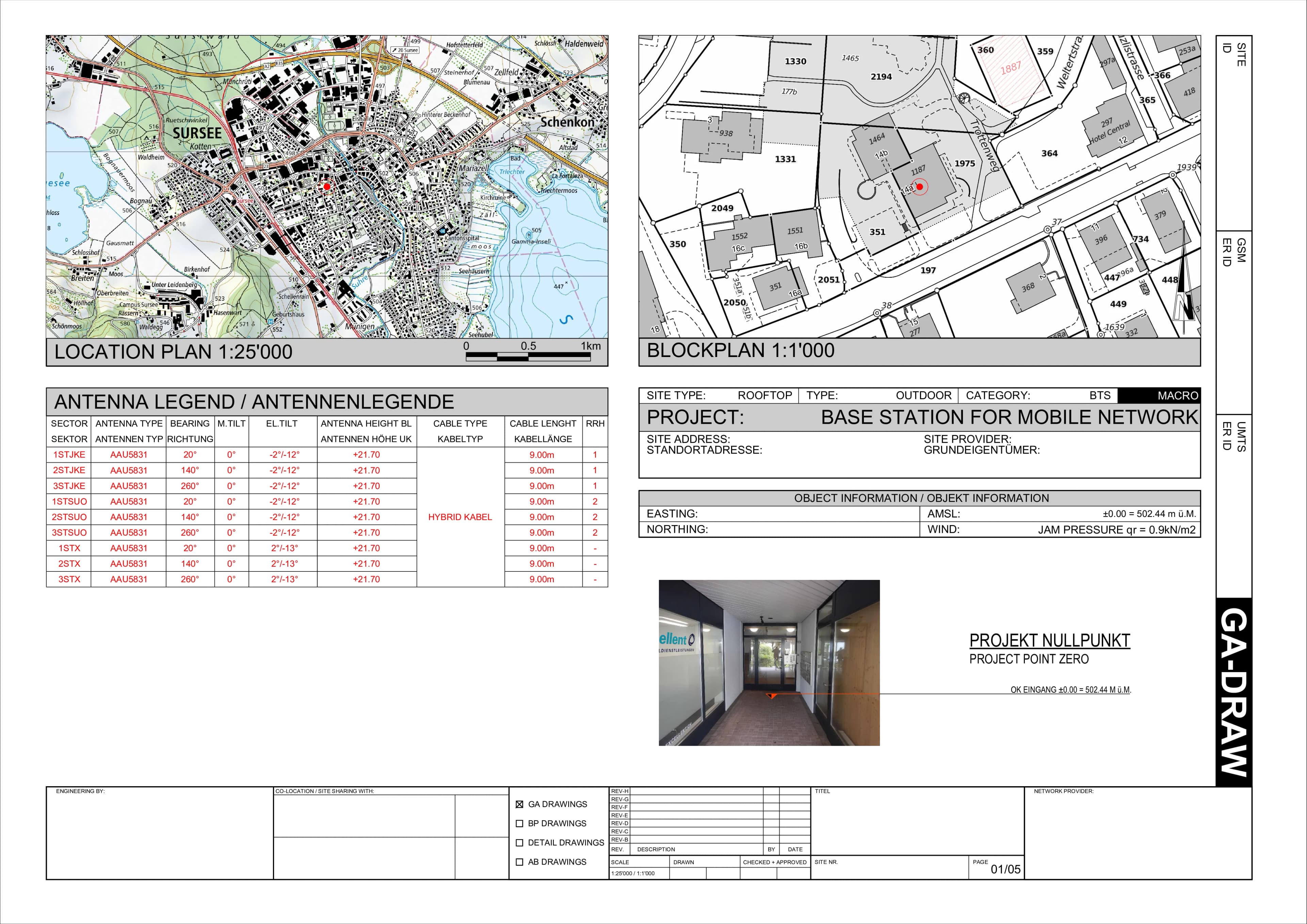
Task: Click the EASTING coordinate field
Action: point(779,514)
